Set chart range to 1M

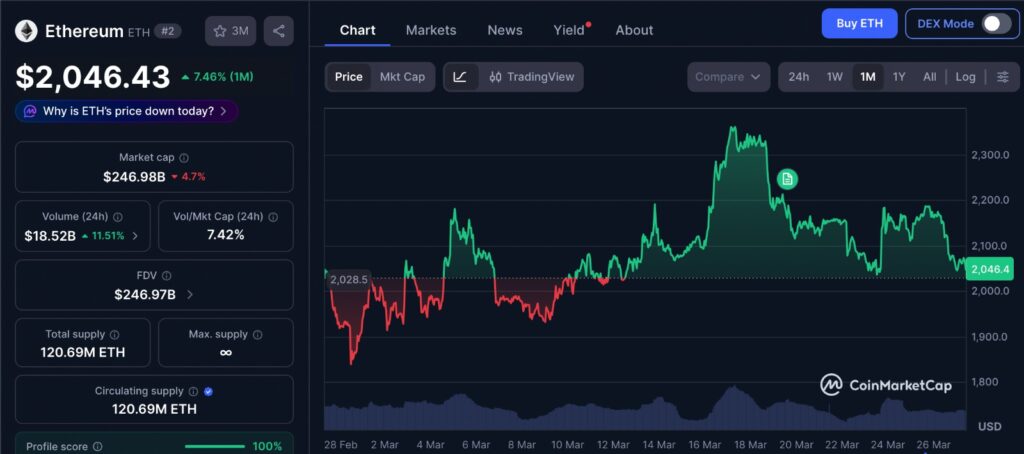click(868, 77)
